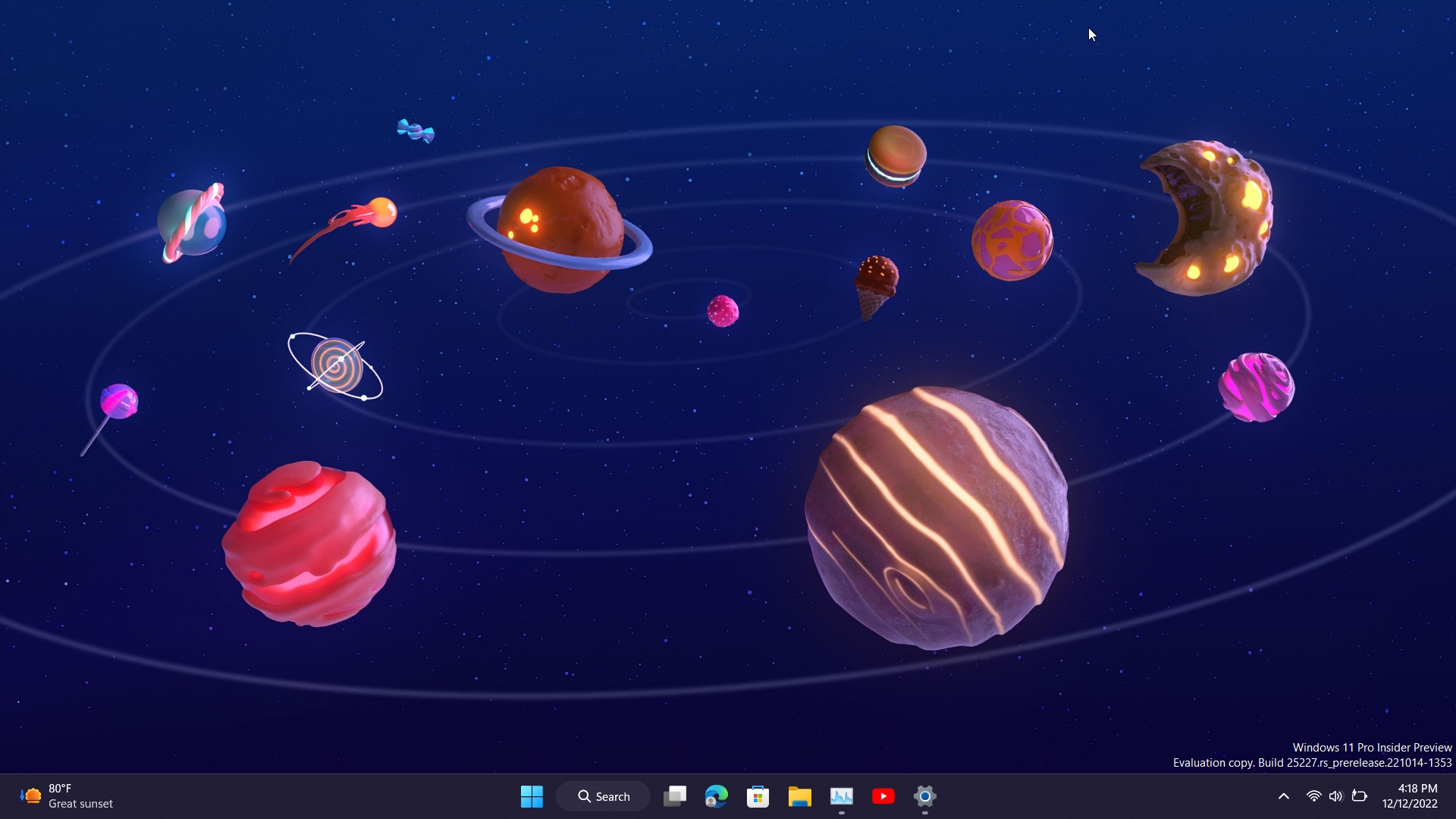This screenshot has width=1456, height=819.
Task: Mute sound using the speaker icon
Action: pos(1337,796)
